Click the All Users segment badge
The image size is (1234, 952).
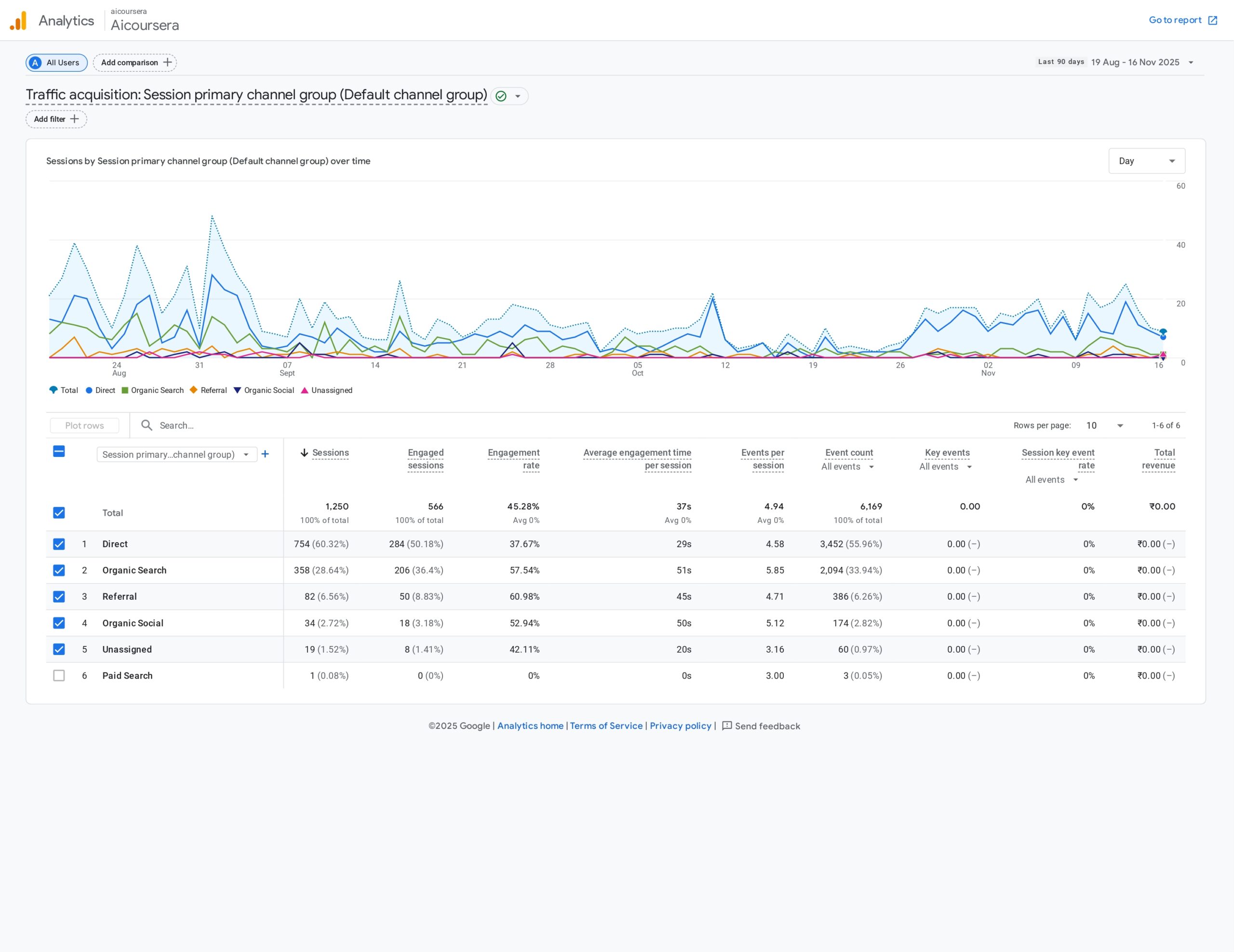56,63
